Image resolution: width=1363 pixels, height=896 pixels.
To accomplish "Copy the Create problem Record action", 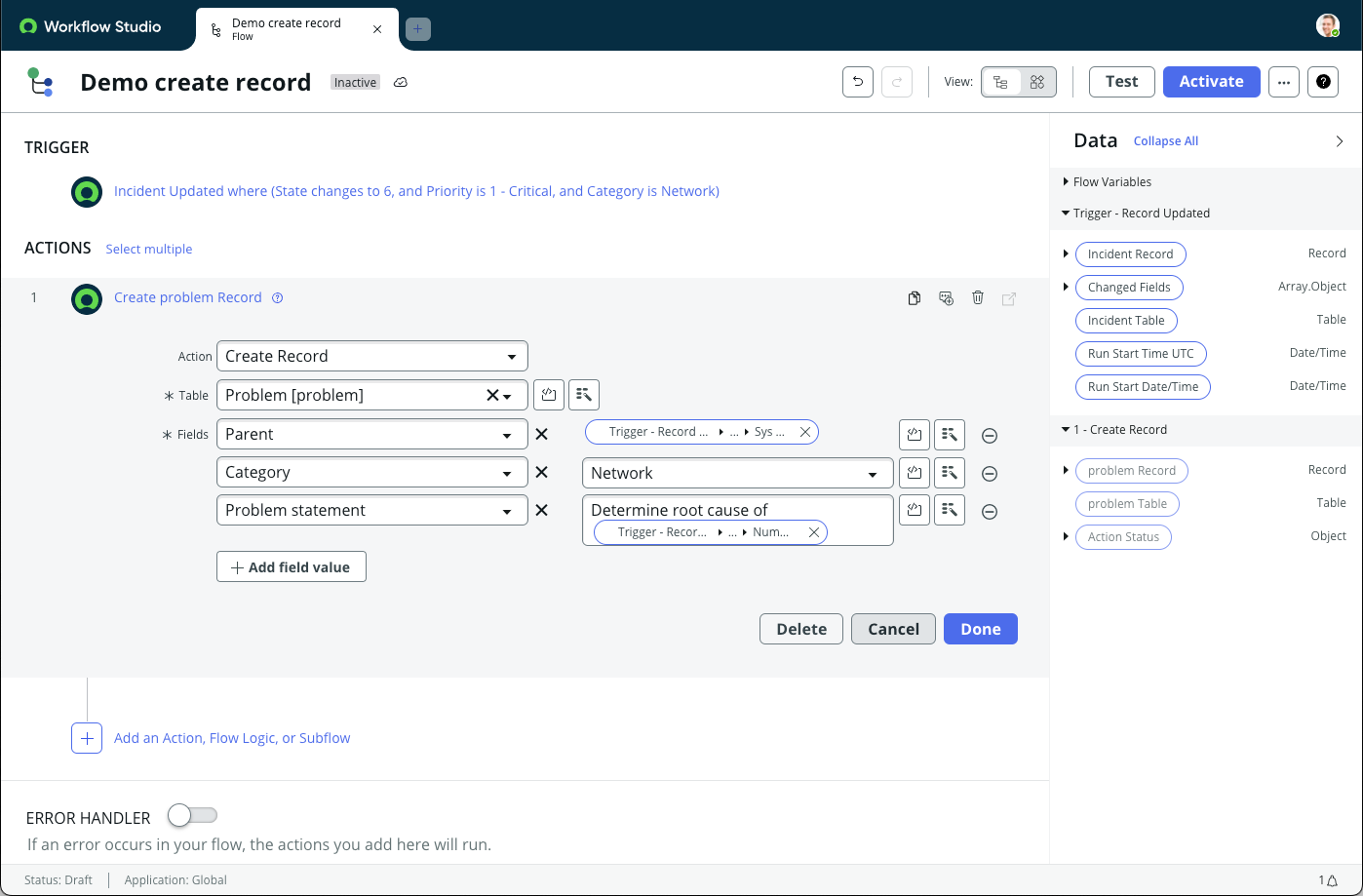I will click(915, 298).
